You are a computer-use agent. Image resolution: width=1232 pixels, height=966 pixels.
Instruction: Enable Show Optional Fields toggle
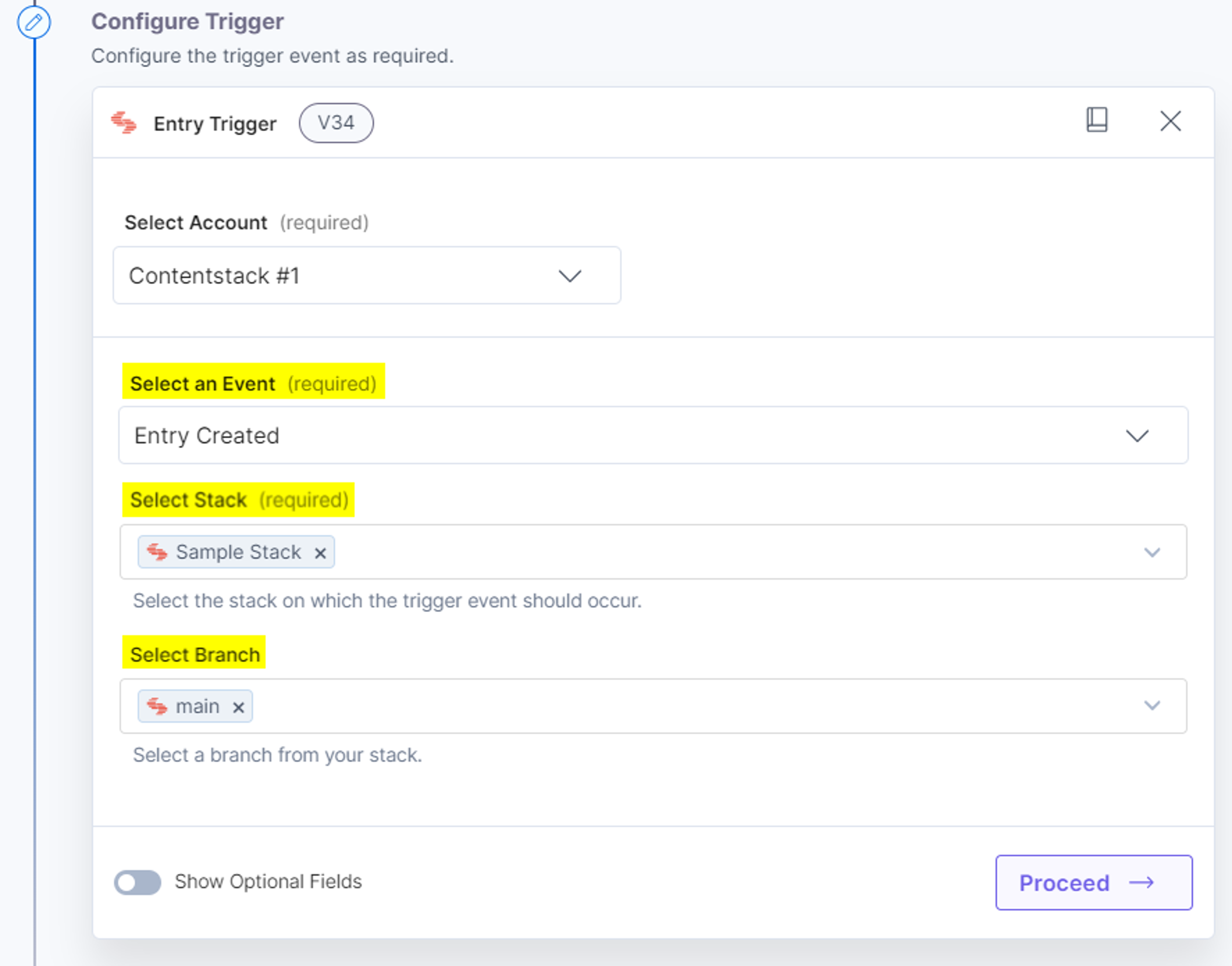(137, 882)
